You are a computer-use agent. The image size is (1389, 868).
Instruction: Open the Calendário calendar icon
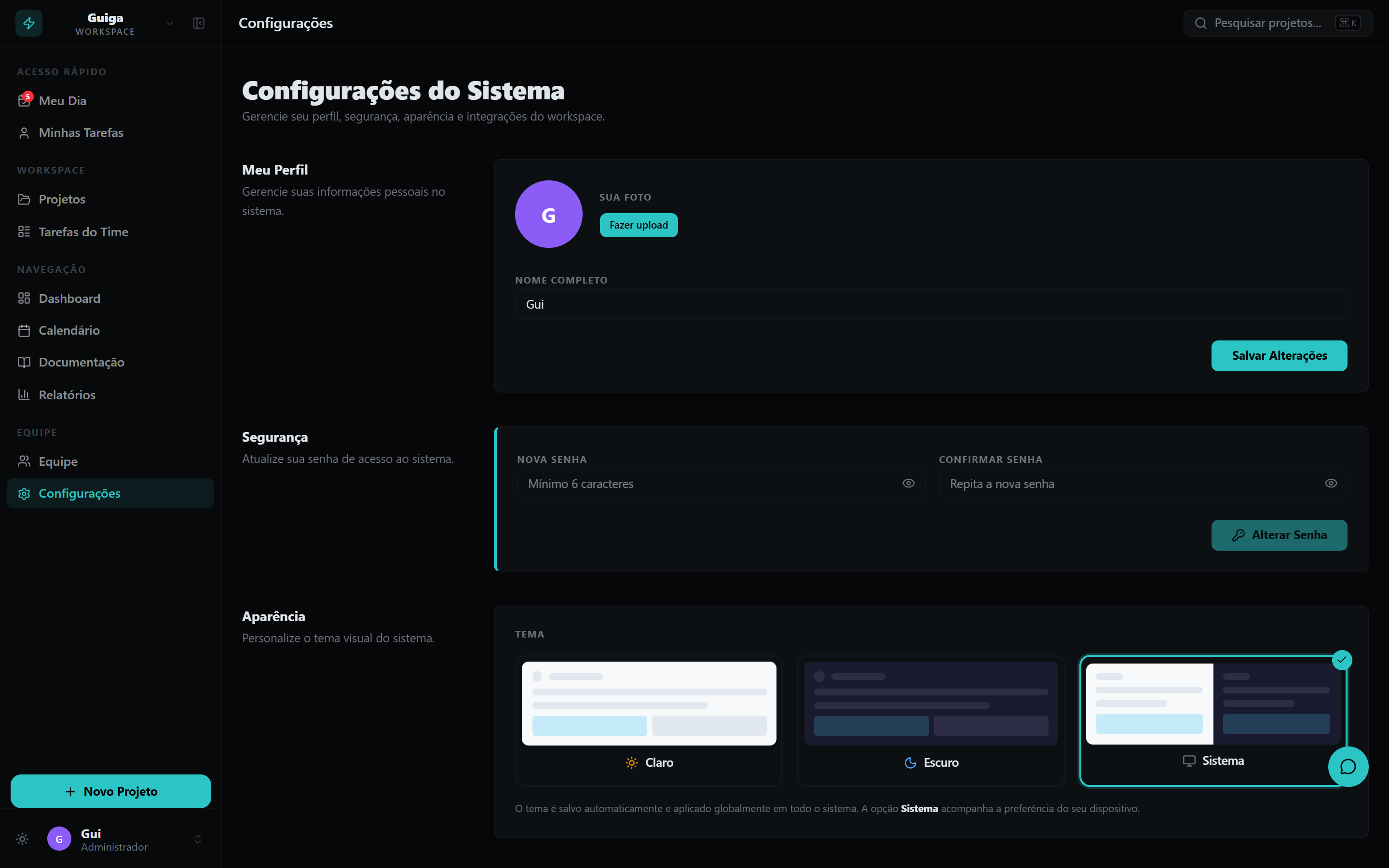pos(24,330)
